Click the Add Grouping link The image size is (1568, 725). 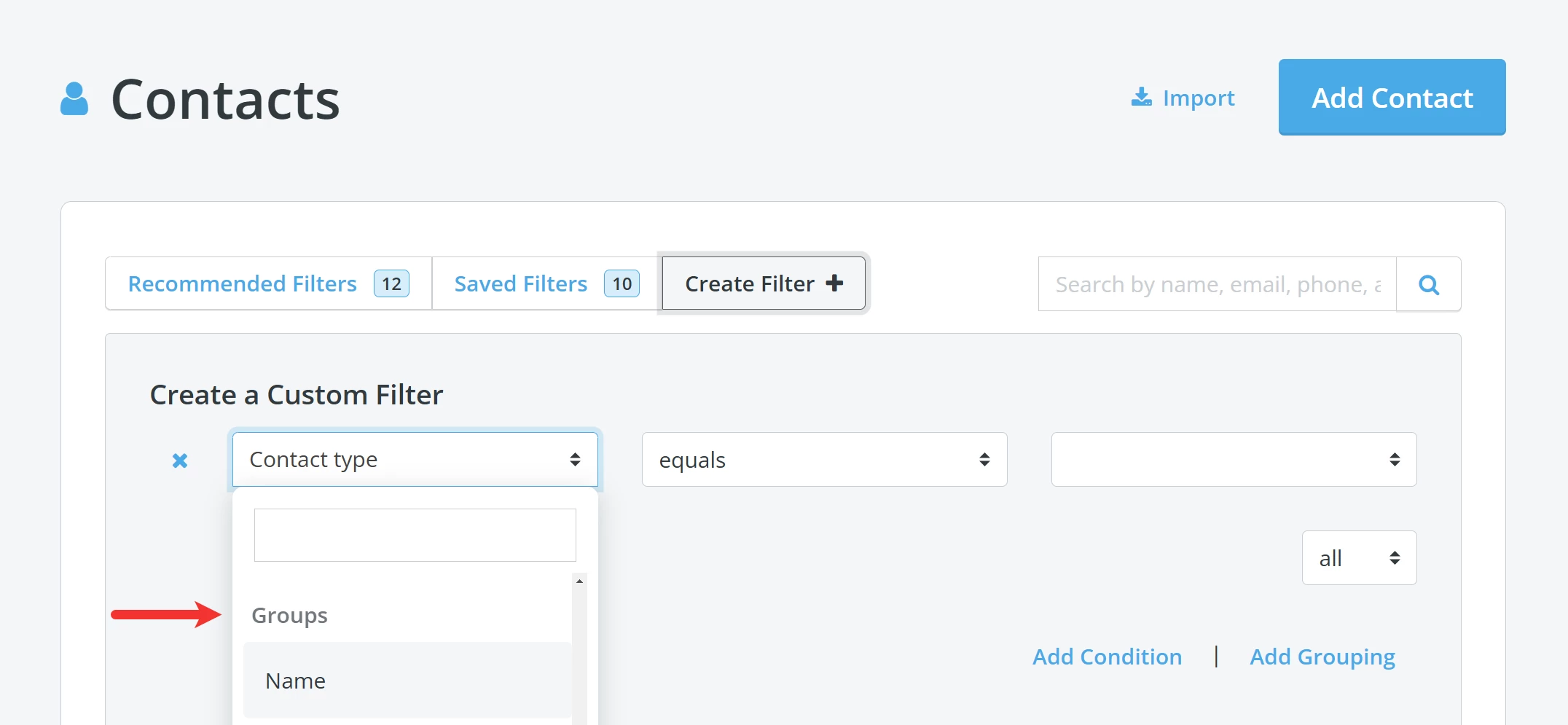click(1322, 656)
